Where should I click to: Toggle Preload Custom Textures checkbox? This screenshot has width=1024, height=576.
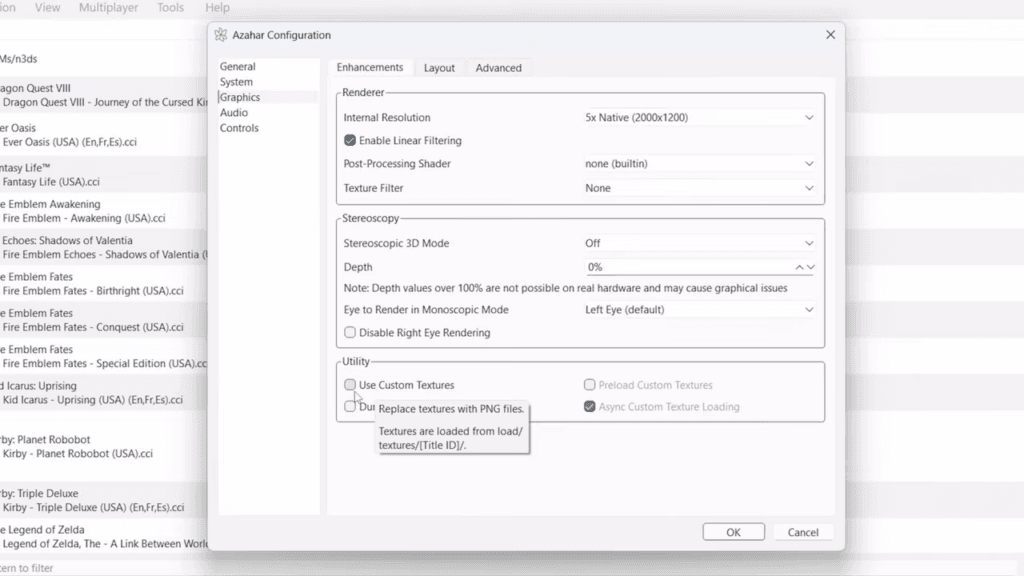(x=590, y=385)
